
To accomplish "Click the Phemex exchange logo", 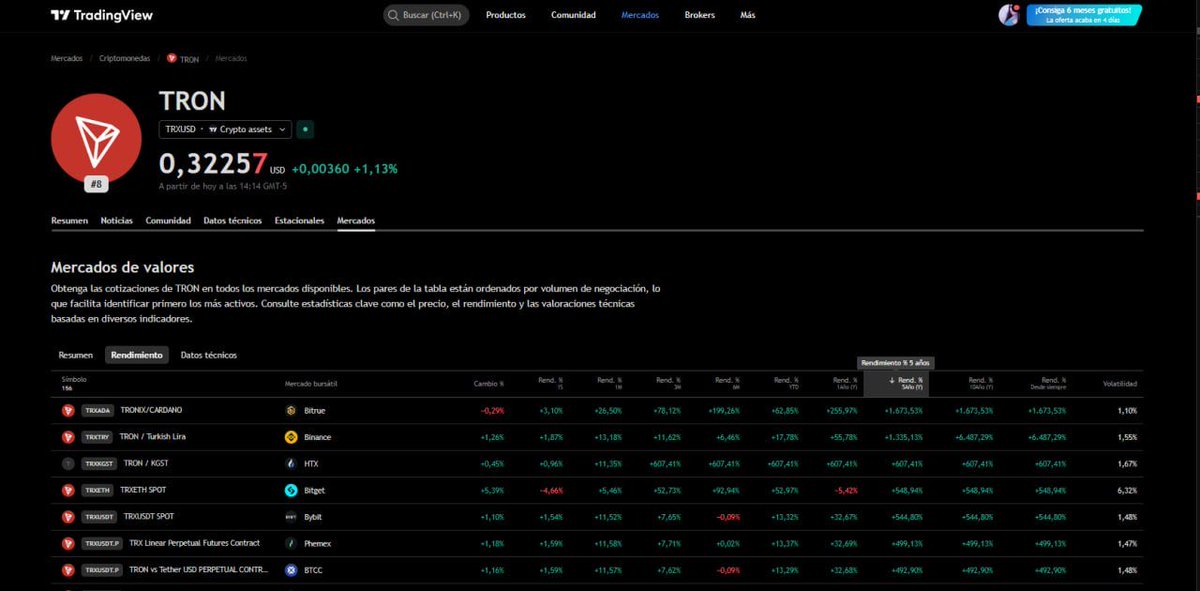I will (x=291, y=543).
